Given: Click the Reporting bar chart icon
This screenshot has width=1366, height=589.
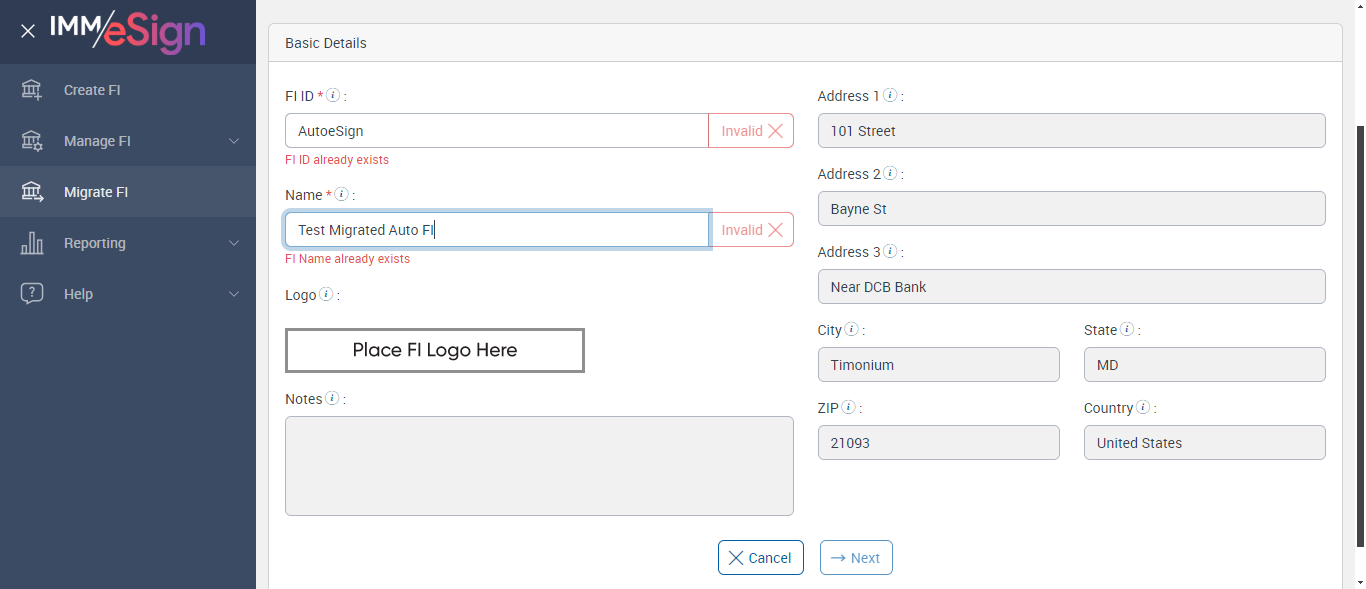Looking at the screenshot, I should (32, 243).
